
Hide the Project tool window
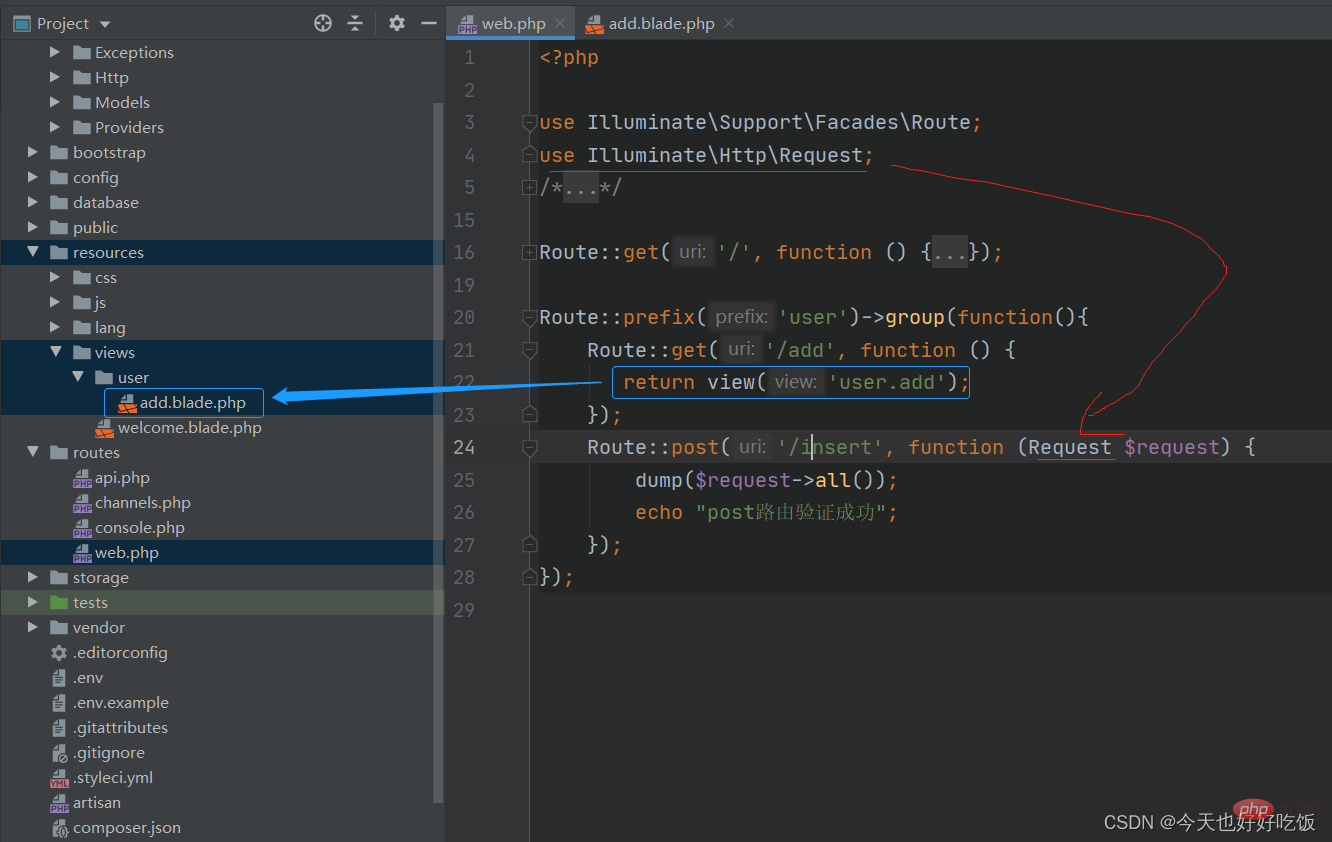click(x=428, y=23)
